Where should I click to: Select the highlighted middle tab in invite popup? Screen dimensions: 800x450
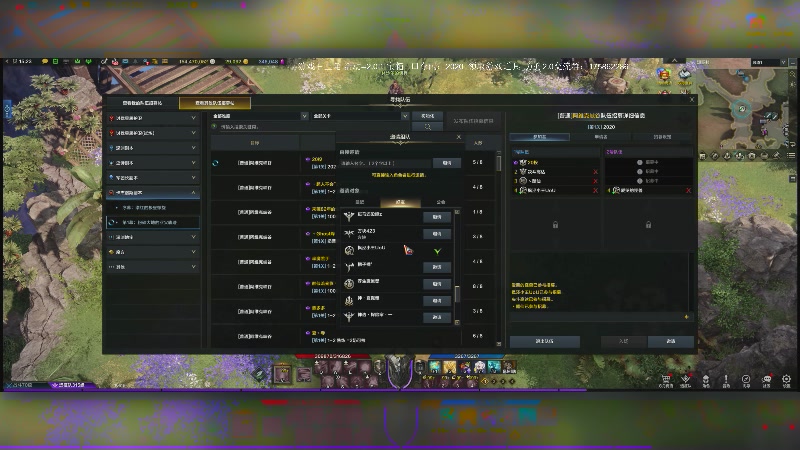point(401,203)
